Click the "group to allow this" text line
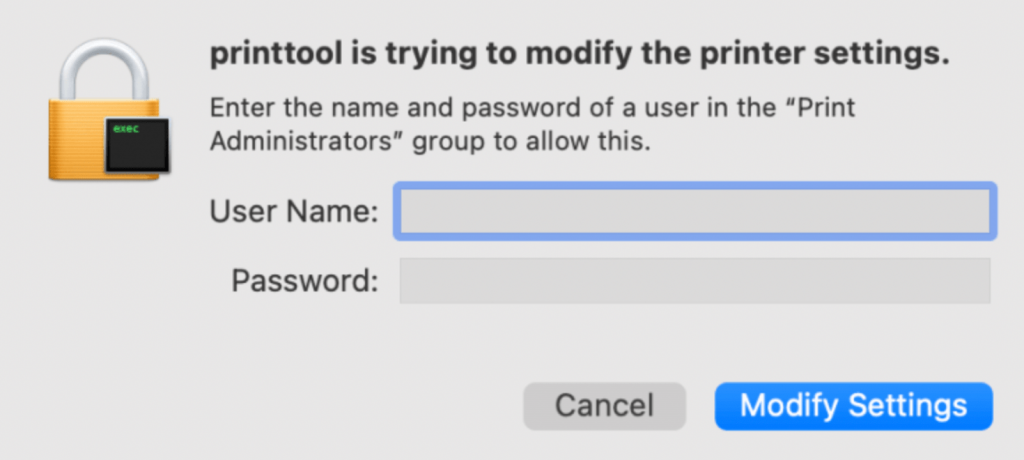1024x460 pixels. pyautogui.click(x=532, y=142)
